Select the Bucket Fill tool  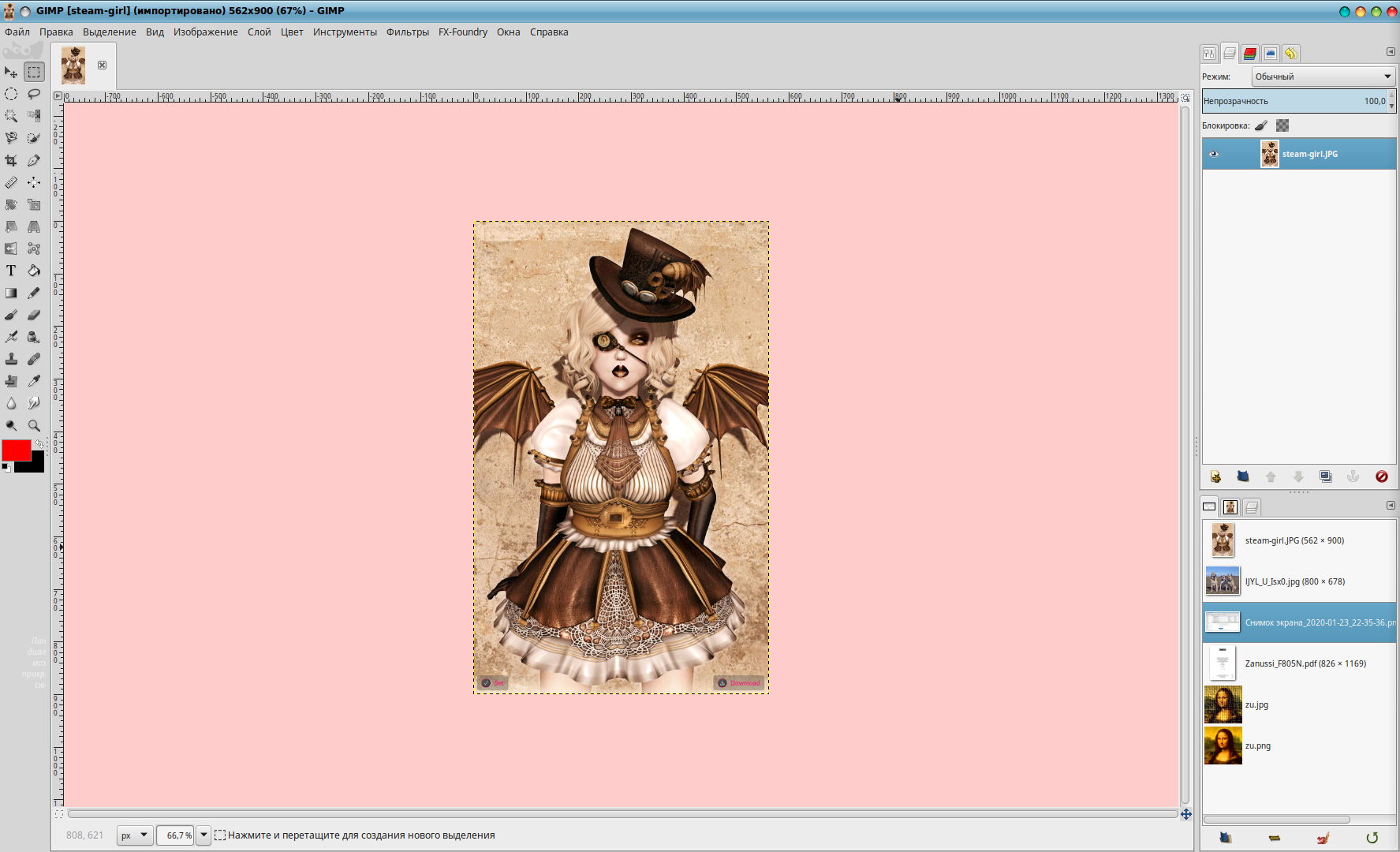[x=34, y=271]
